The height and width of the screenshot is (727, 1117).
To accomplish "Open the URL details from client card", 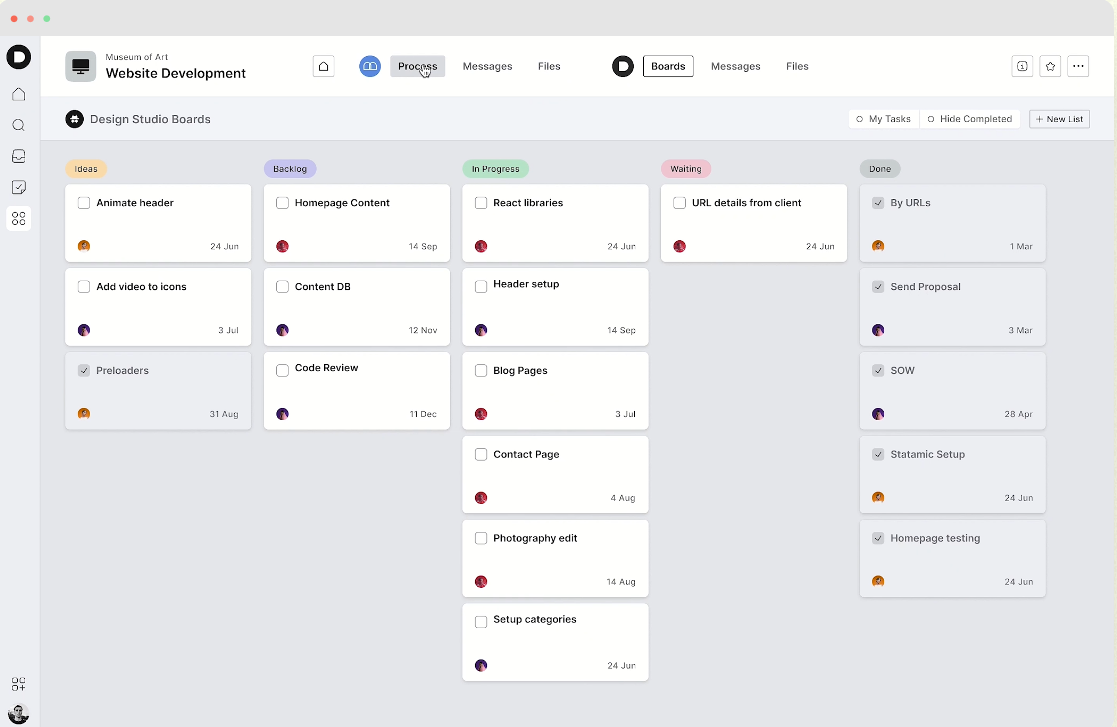I will click(x=754, y=223).
